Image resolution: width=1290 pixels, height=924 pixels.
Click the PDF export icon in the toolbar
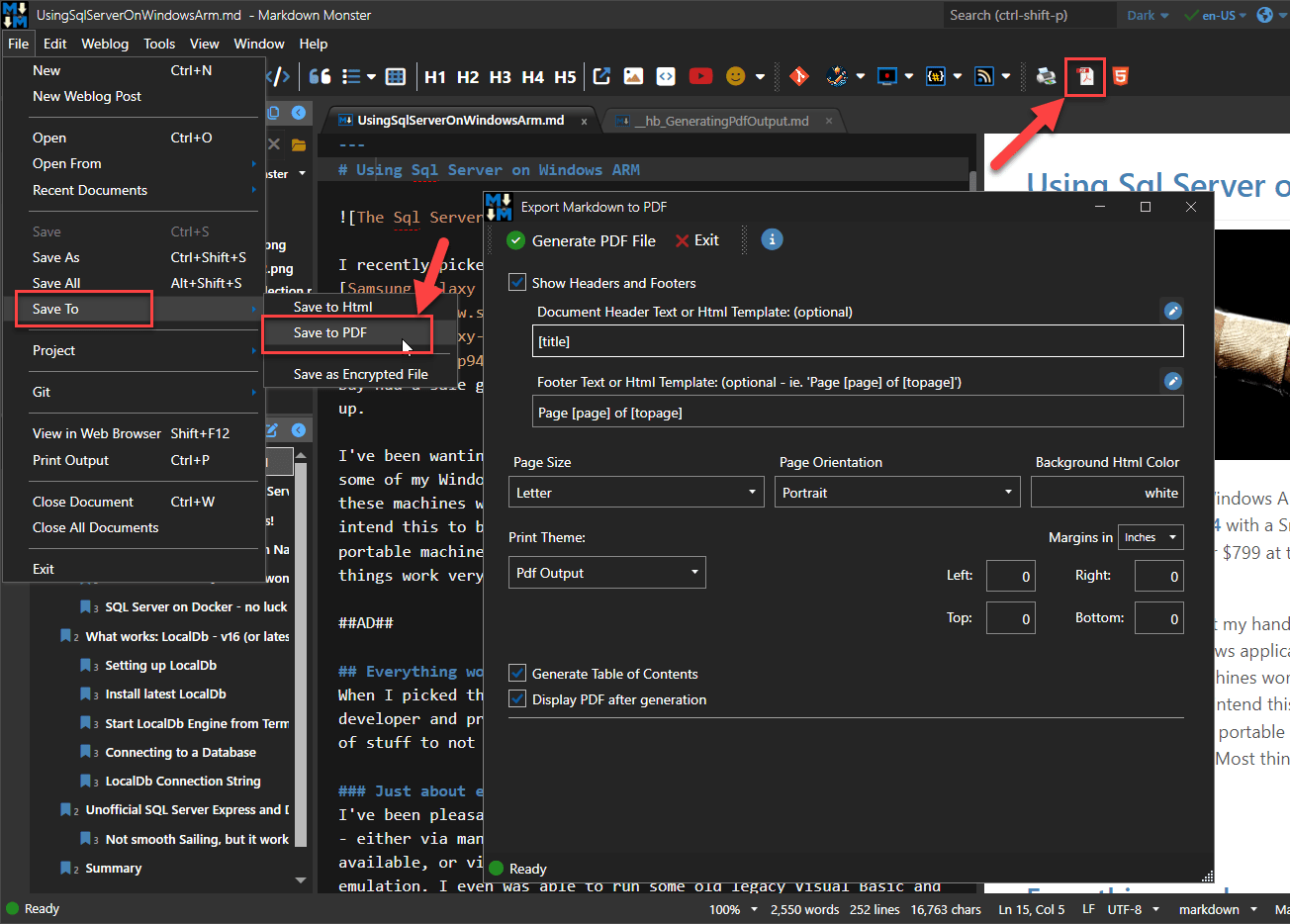pyautogui.click(x=1085, y=76)
